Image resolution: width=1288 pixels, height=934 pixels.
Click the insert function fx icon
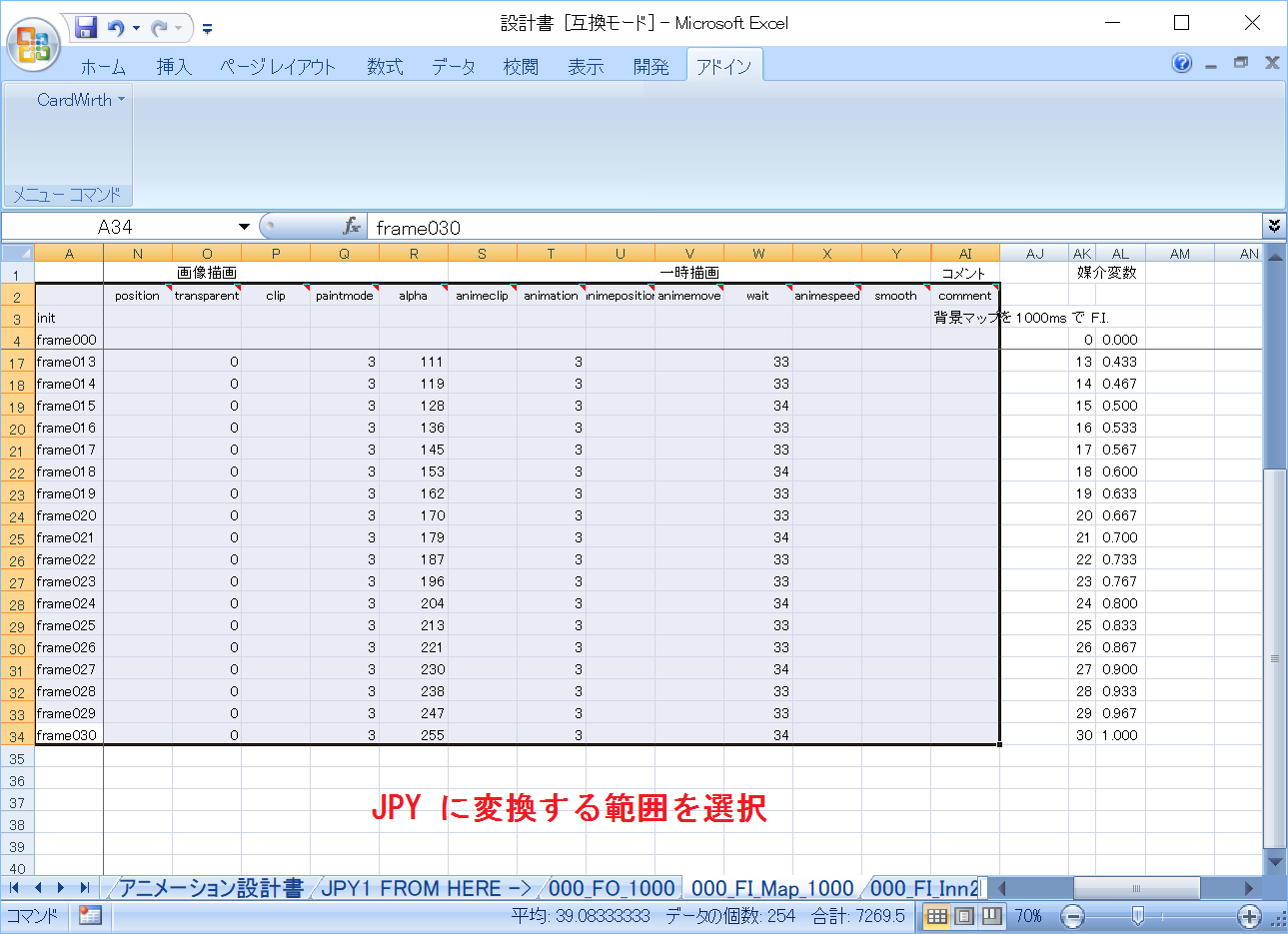tap(352, 227)
